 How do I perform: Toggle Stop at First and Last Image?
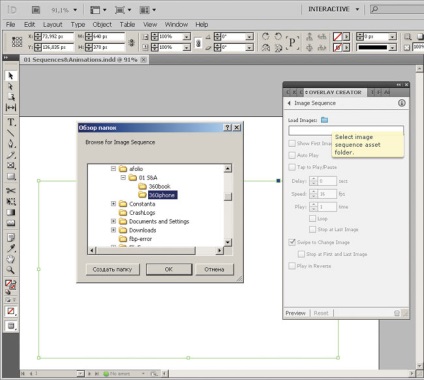tap(301, 254)
